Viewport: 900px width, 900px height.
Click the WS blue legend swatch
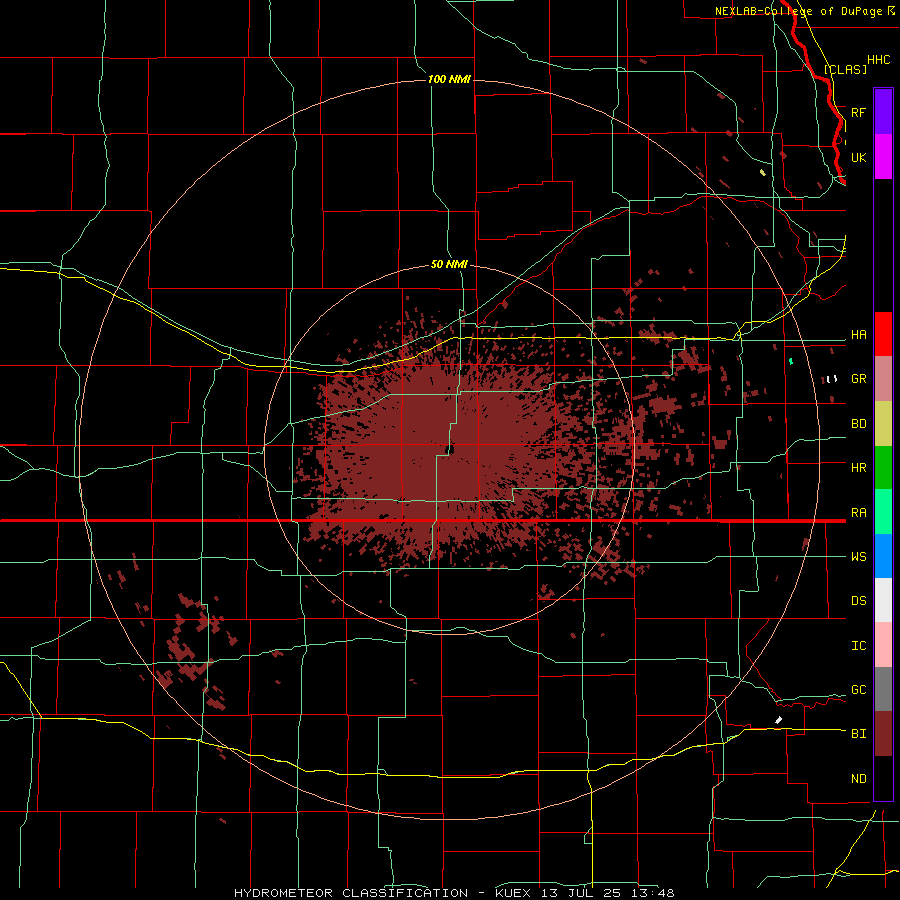[883, 556]
